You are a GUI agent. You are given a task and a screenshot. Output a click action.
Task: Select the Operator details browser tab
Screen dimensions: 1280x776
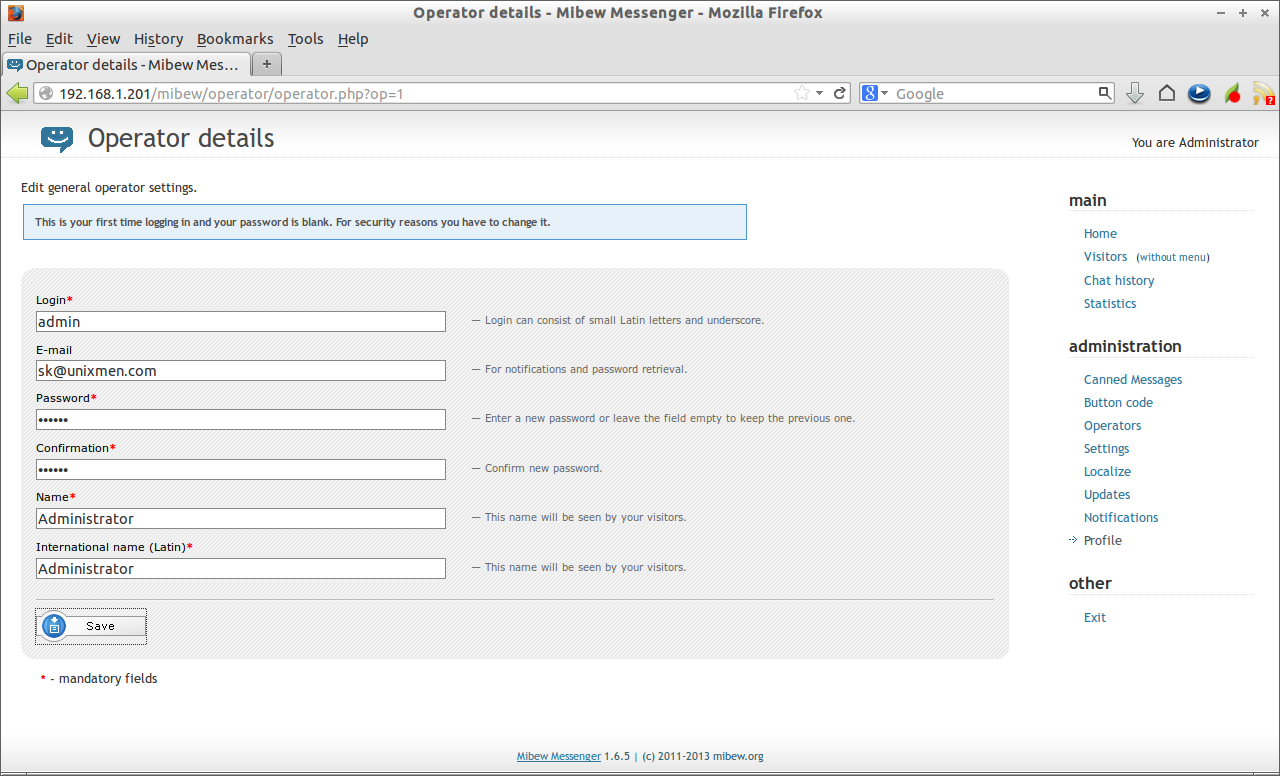click(x=125, y=64)
